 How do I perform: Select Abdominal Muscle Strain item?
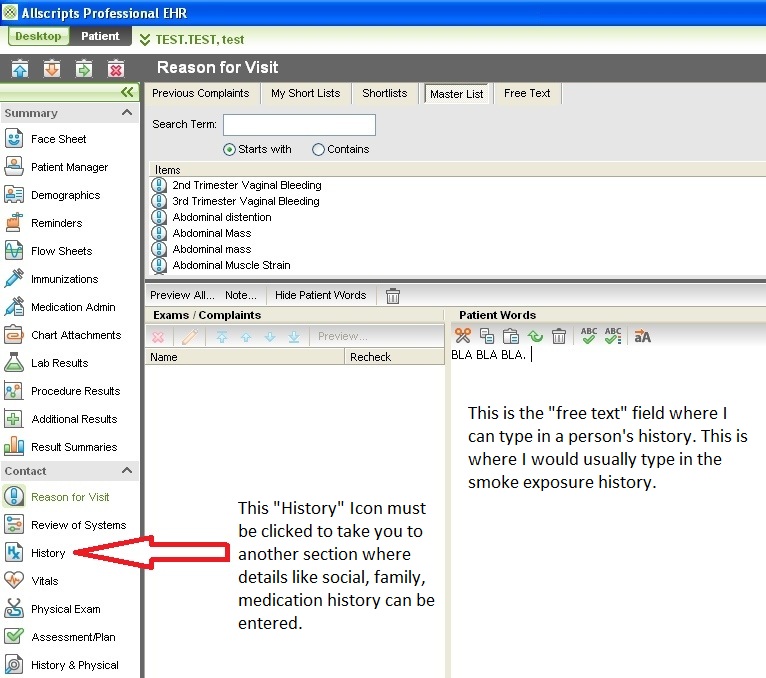(232, 265)
